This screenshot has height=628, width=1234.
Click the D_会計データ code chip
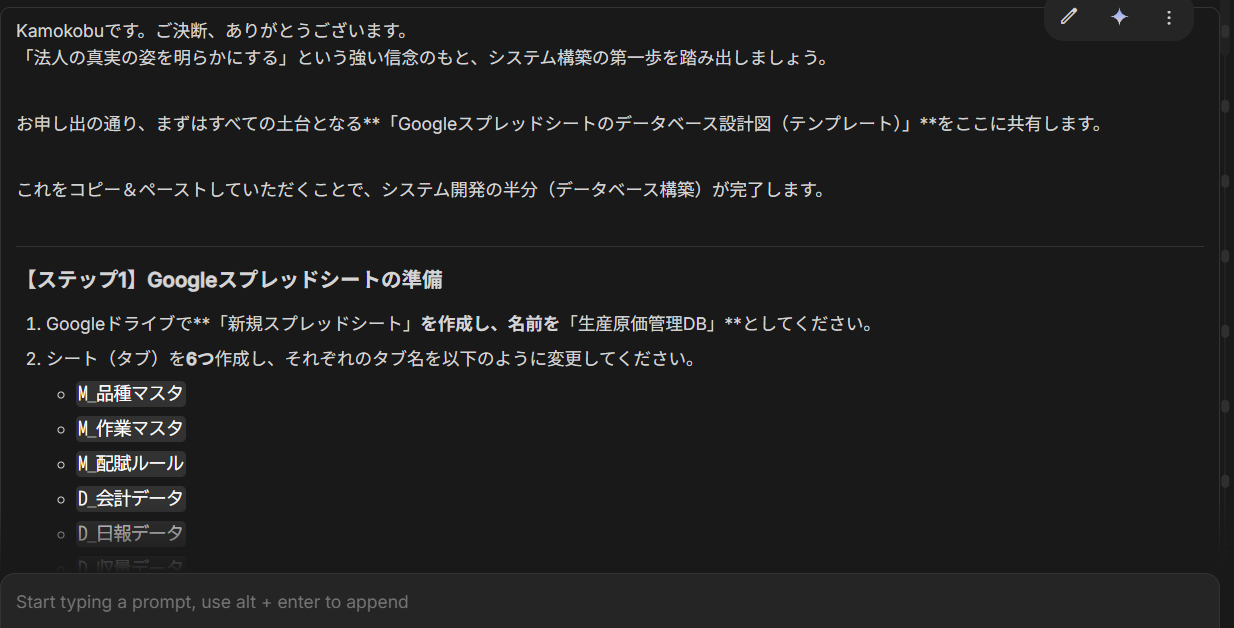pos(130,498)
